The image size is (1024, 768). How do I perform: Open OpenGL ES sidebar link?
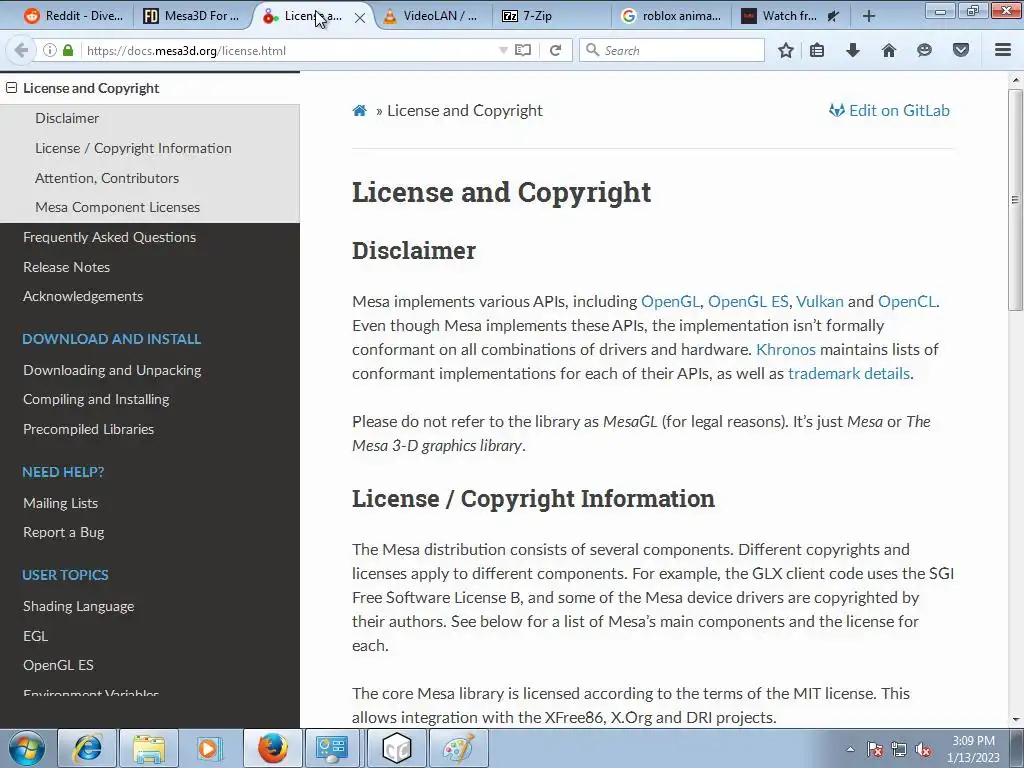(58, 665)
